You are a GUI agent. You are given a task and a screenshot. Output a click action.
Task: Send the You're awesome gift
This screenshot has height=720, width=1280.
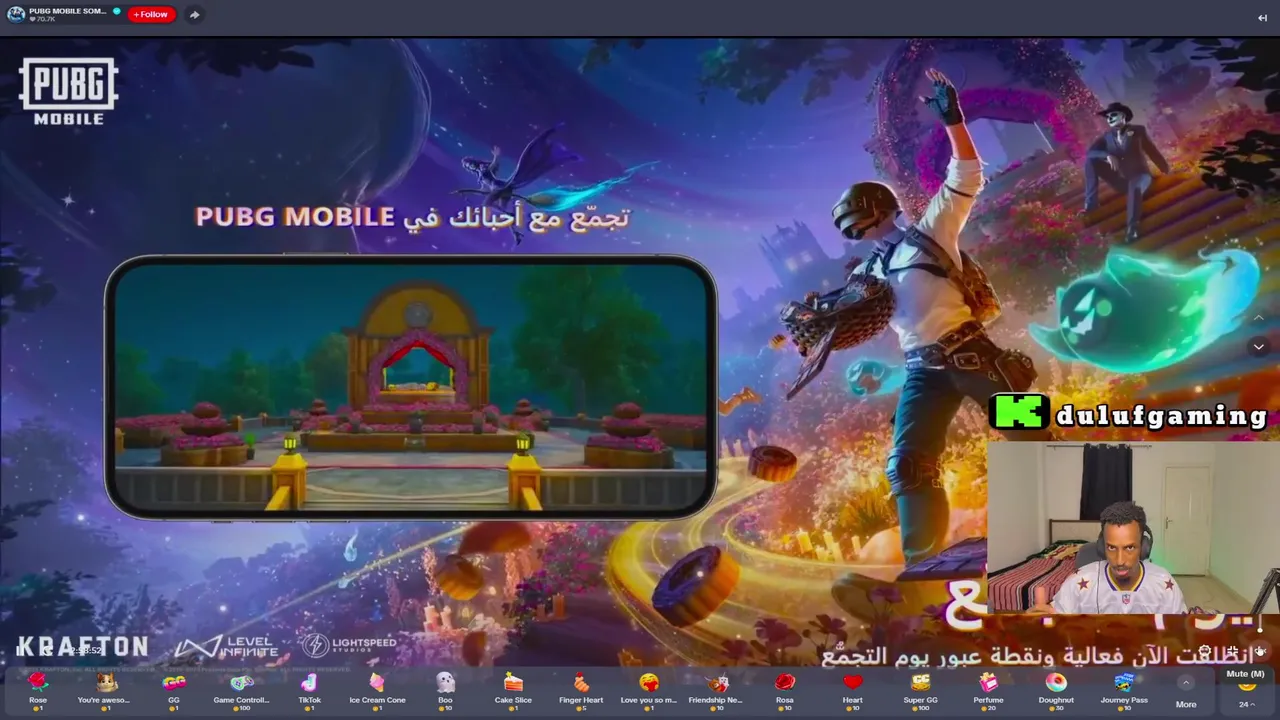point(104,690)
